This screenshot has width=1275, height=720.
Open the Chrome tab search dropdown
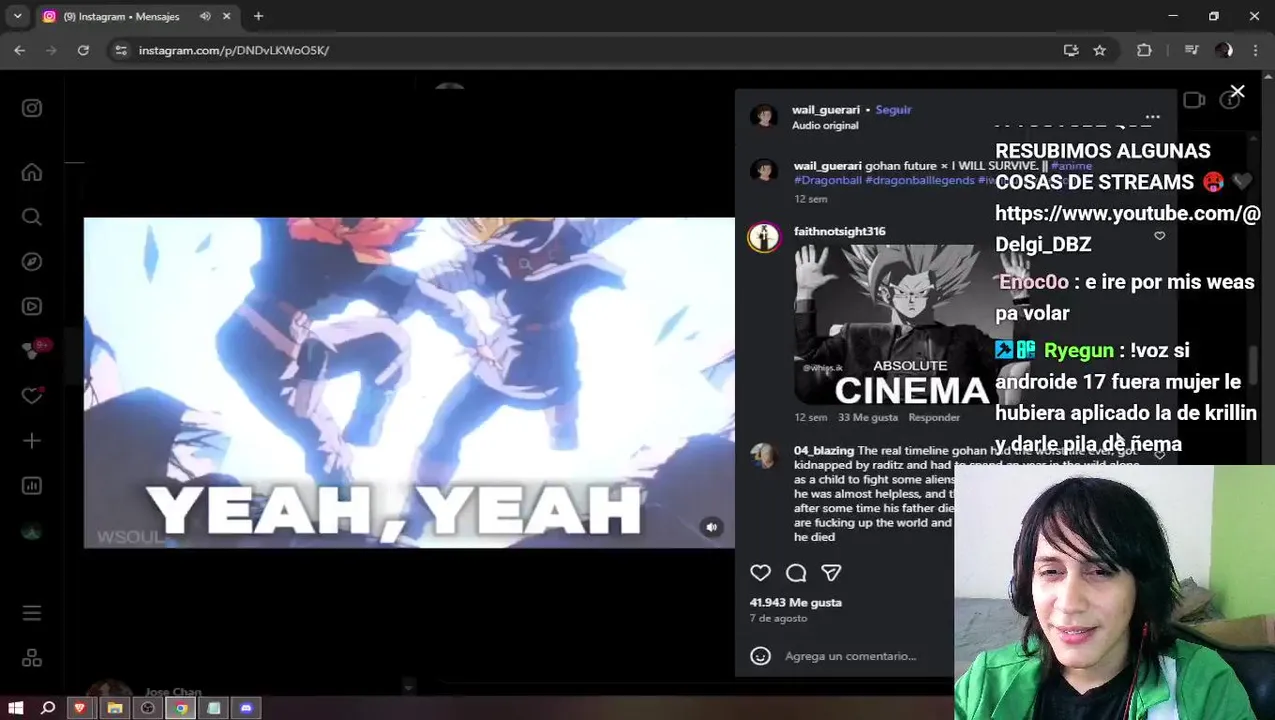pos(17,16)
